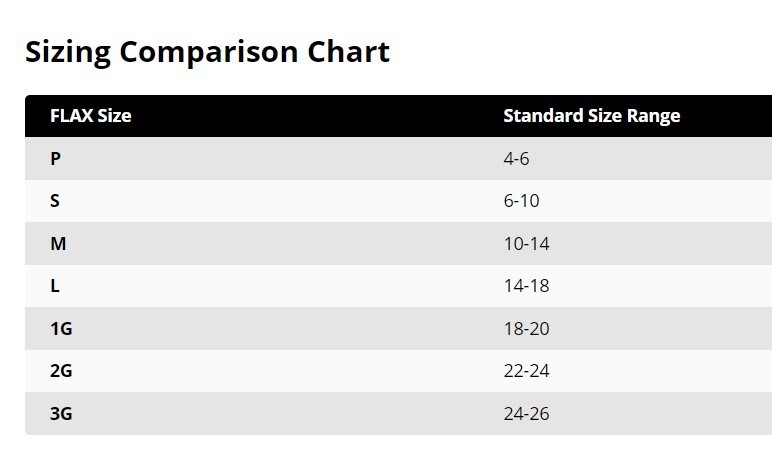This screenshot has width=772, height=467.
Task: Select the '14-18' standard size value
Action: point(526,286)
